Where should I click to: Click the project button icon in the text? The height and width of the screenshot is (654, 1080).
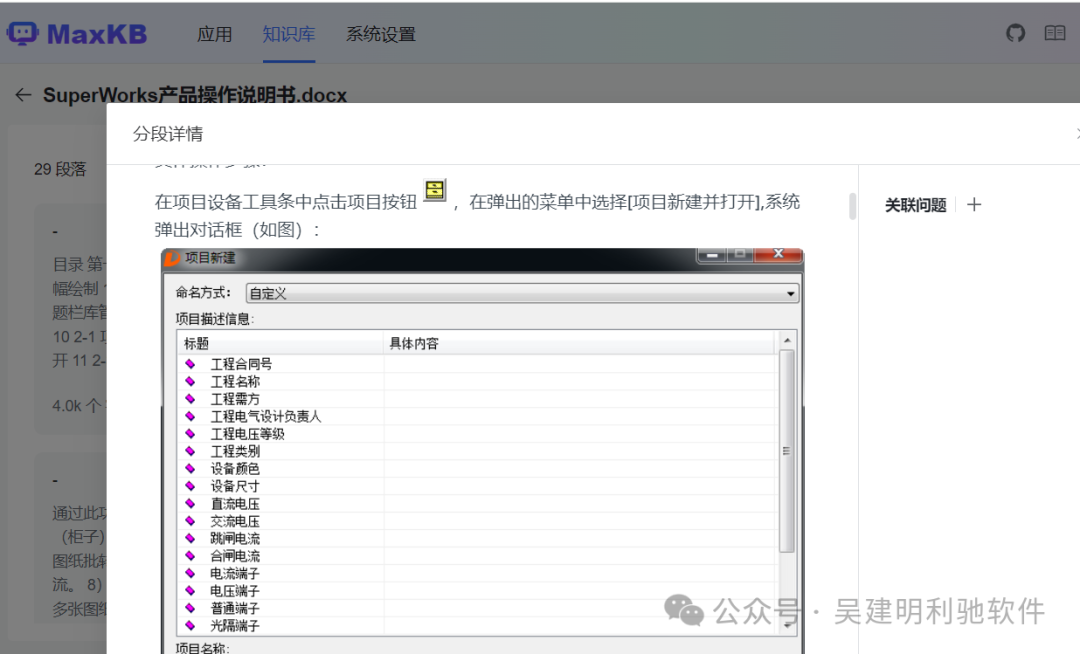[x=435, y=190]
